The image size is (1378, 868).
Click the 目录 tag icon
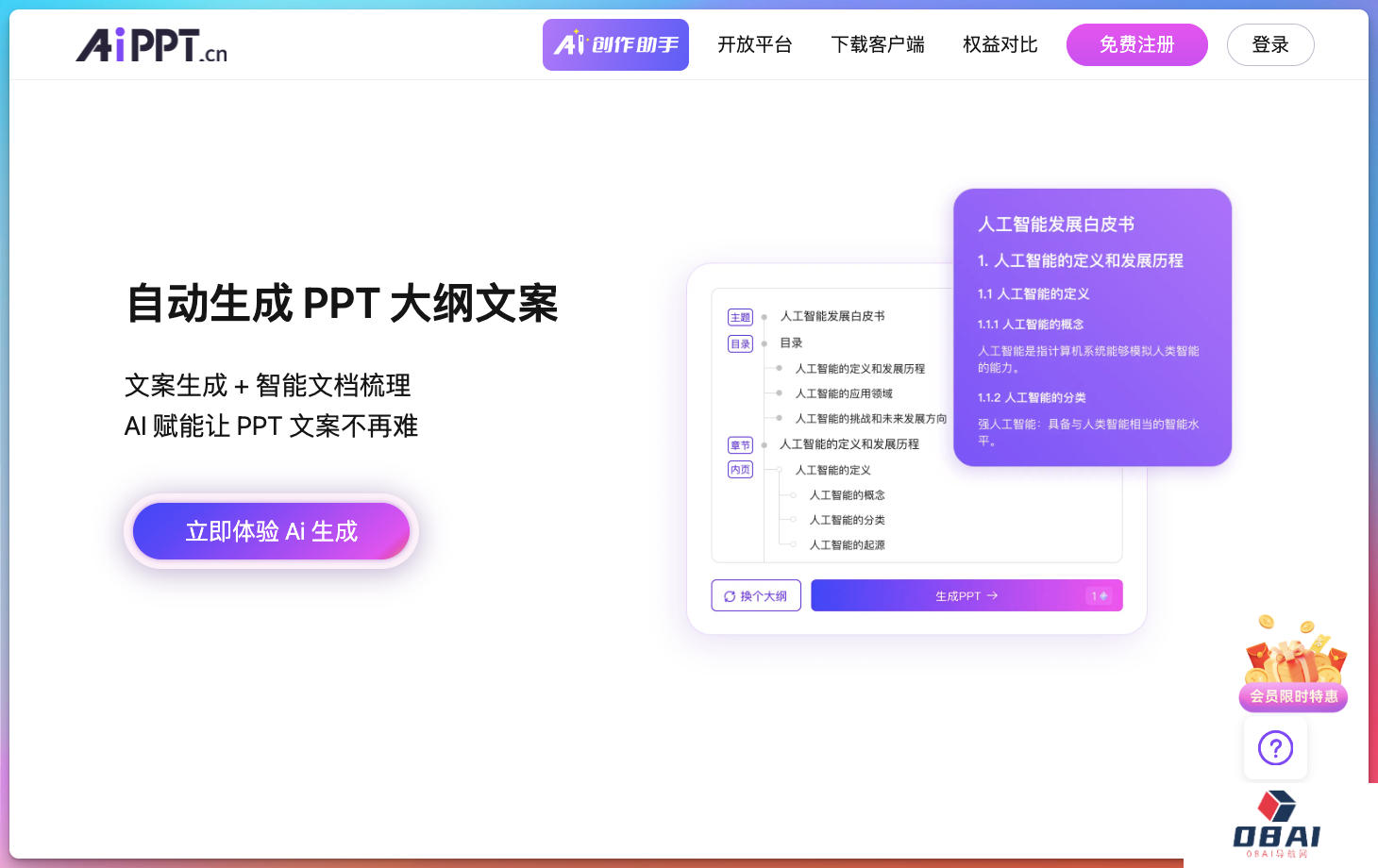click(740, 343)
